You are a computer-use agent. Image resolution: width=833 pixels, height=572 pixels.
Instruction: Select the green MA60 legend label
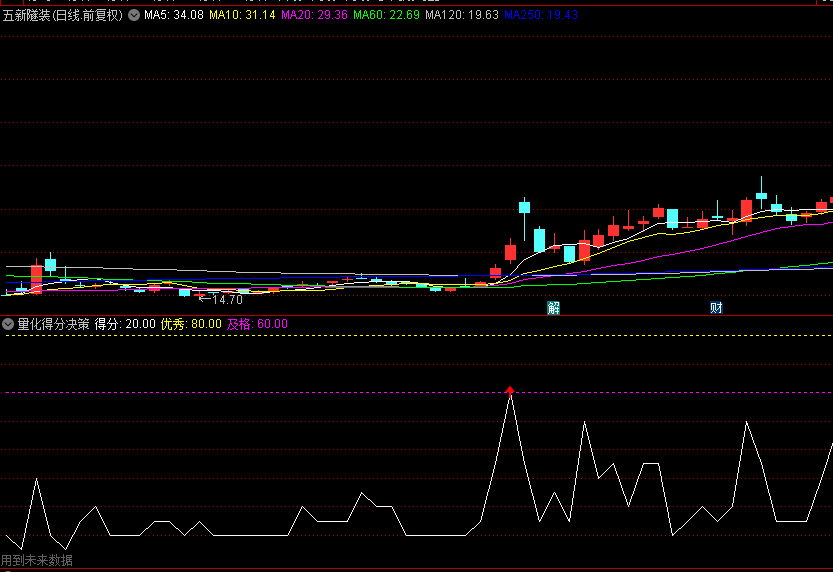click(386, 15)
